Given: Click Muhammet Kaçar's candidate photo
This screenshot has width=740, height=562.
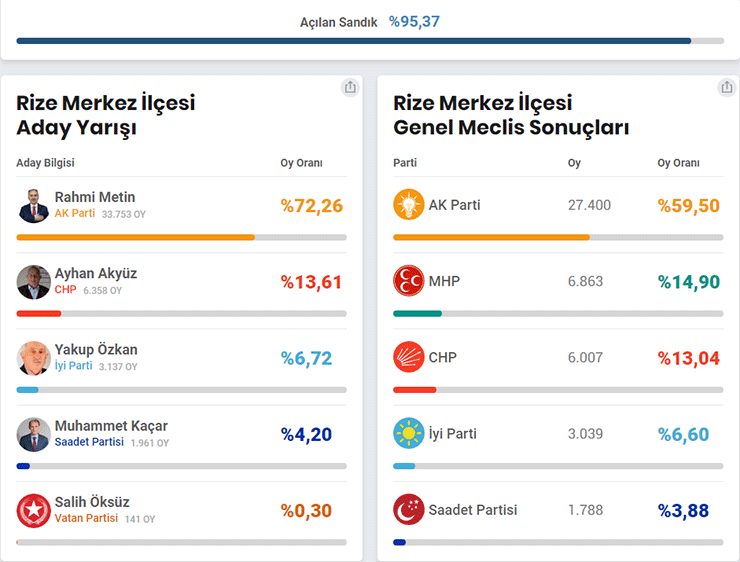Looking at the screenshot, I should pos(33,434).
